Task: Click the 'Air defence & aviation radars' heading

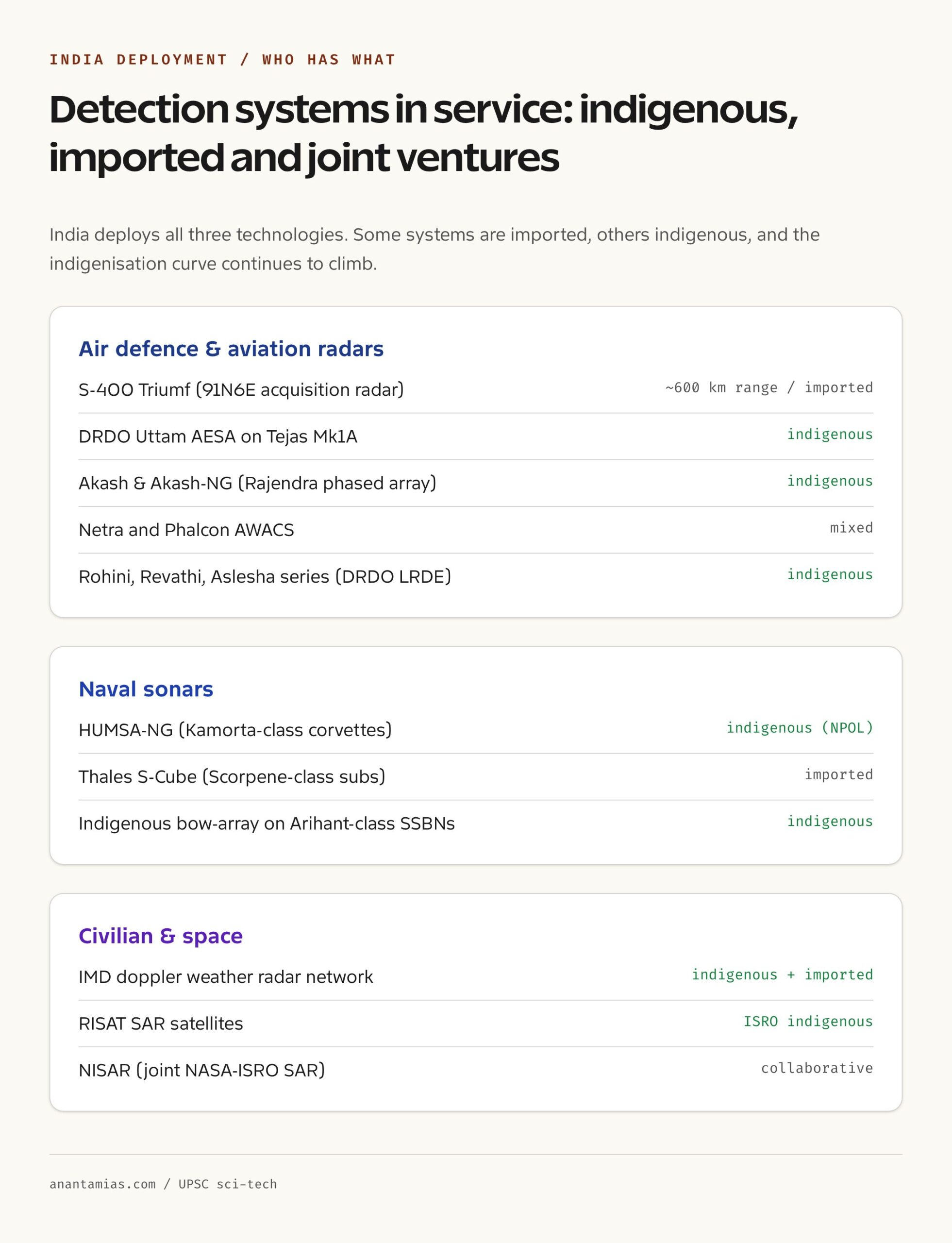Action: tap(231, 349)
